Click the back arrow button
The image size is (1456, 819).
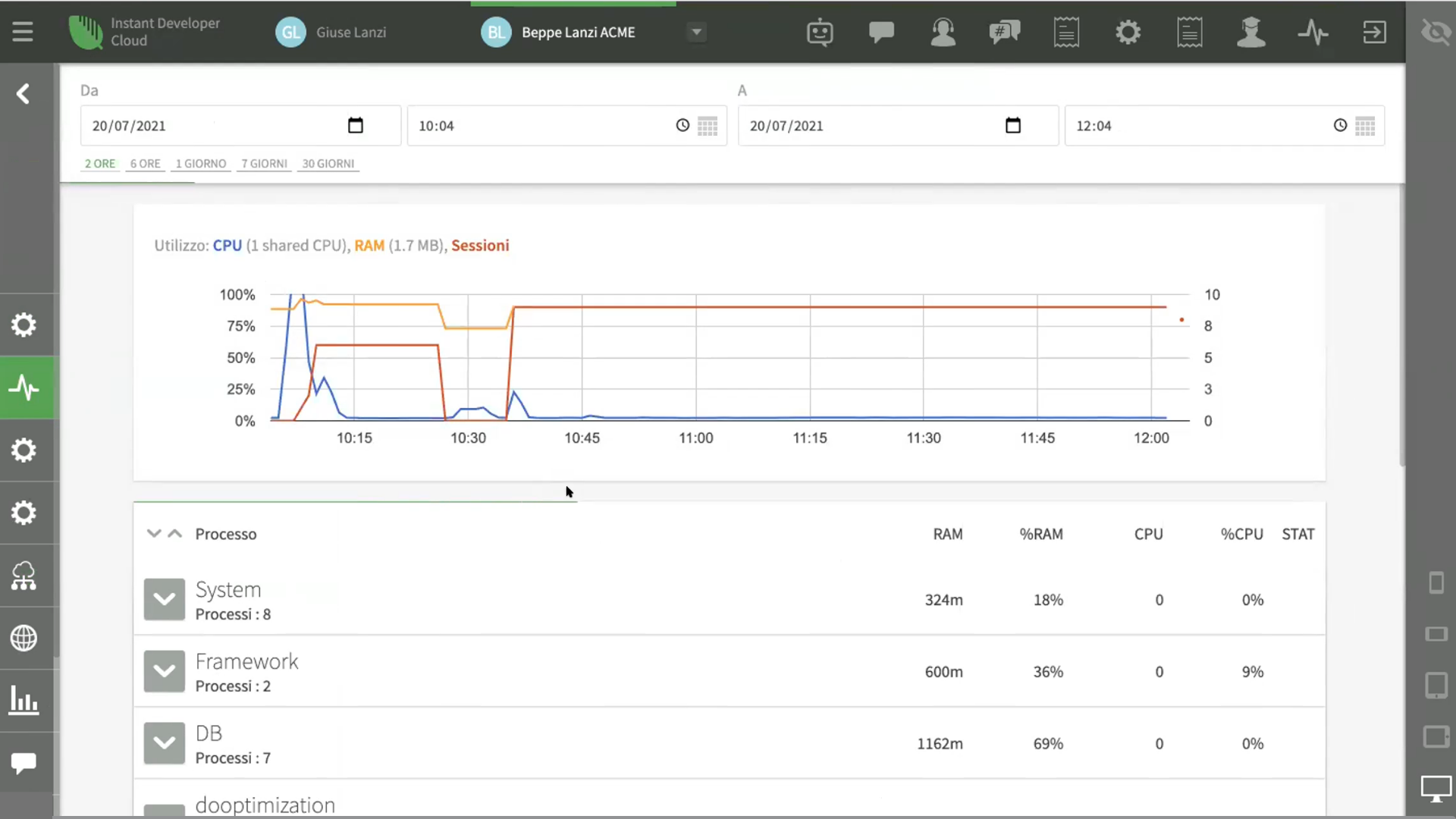22,93
